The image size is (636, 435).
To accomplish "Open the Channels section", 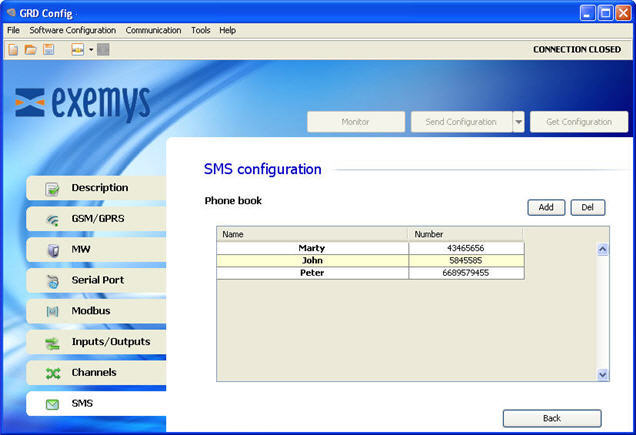I will 97,373.
